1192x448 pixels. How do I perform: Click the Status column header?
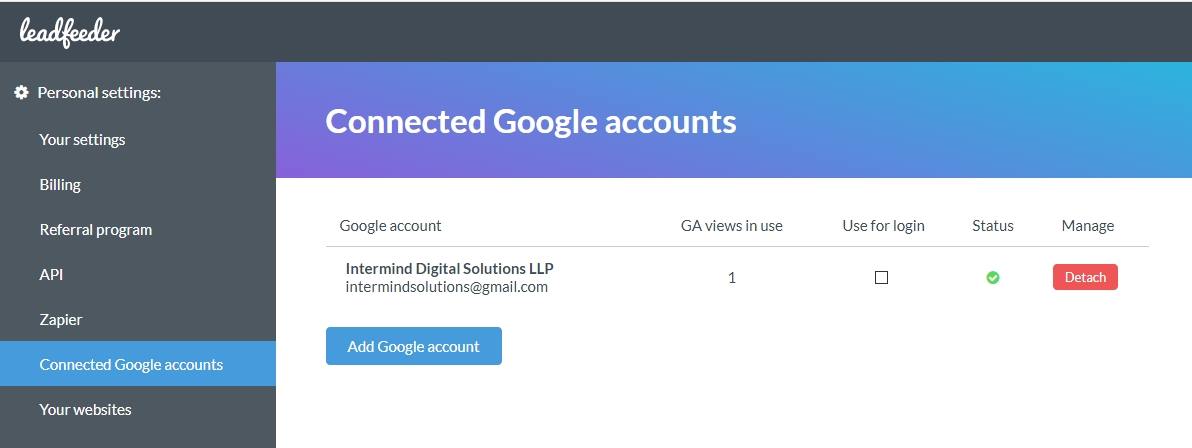[993, 225]
